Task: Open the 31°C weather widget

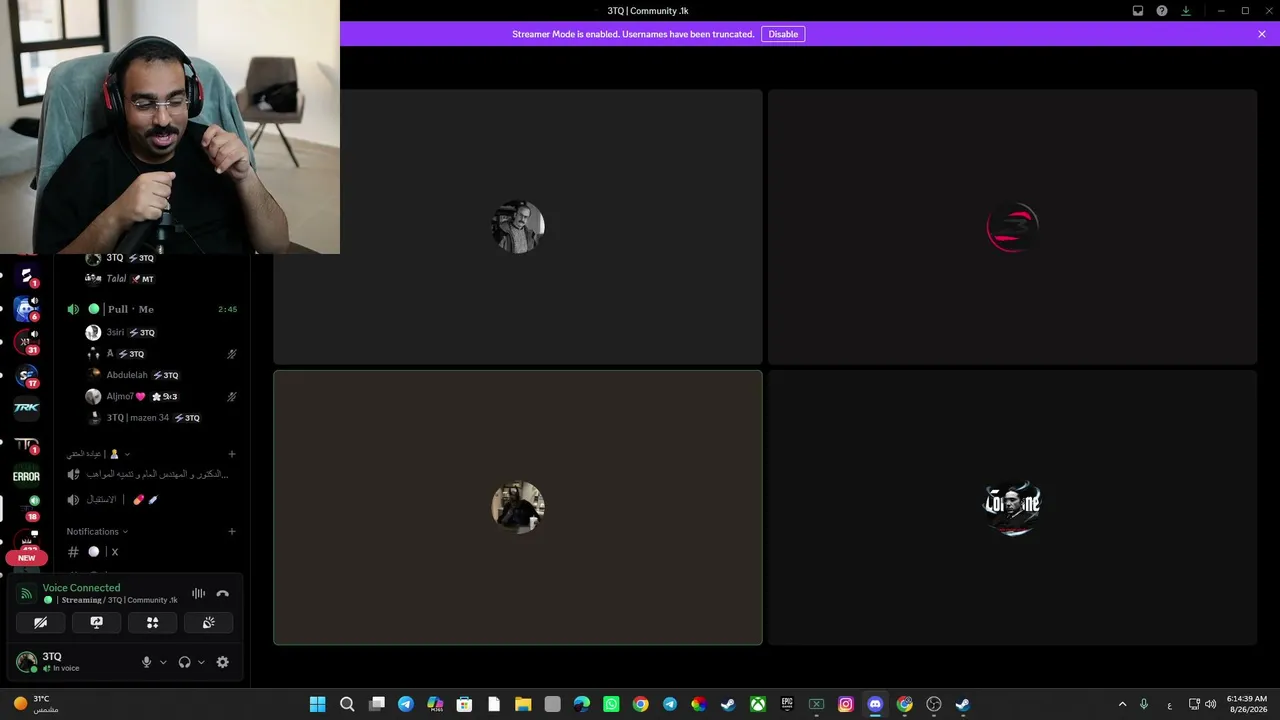Action: tap(36, 704)
